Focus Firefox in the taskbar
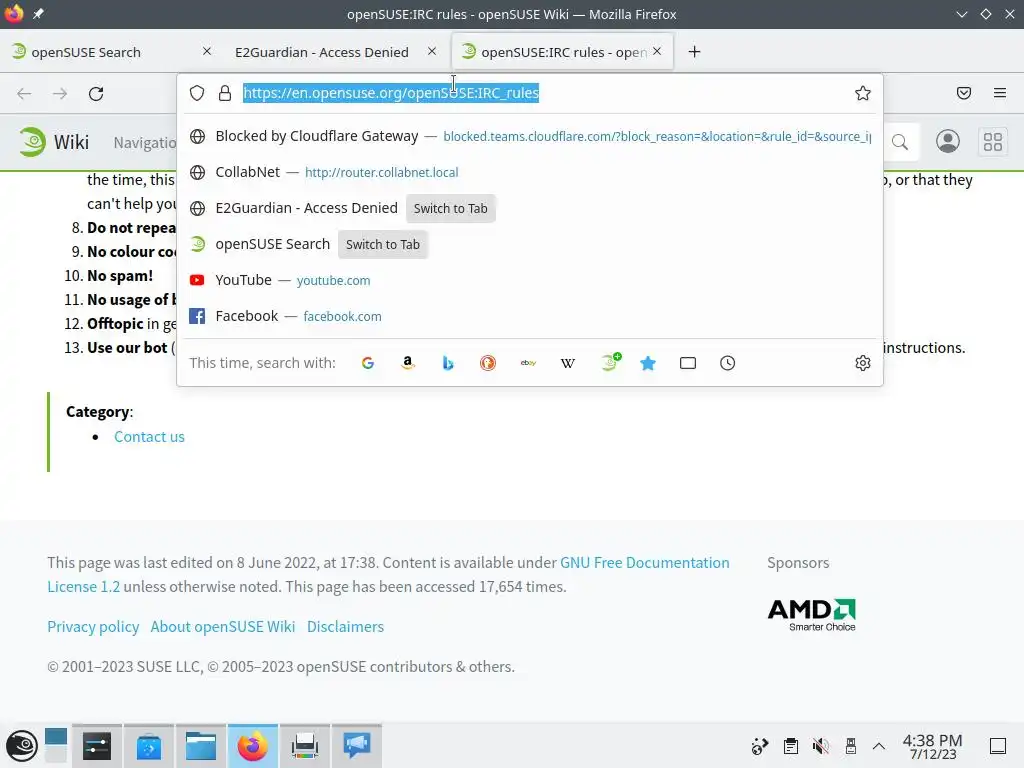Screen dimensions: 1024x768 point(253,746)
